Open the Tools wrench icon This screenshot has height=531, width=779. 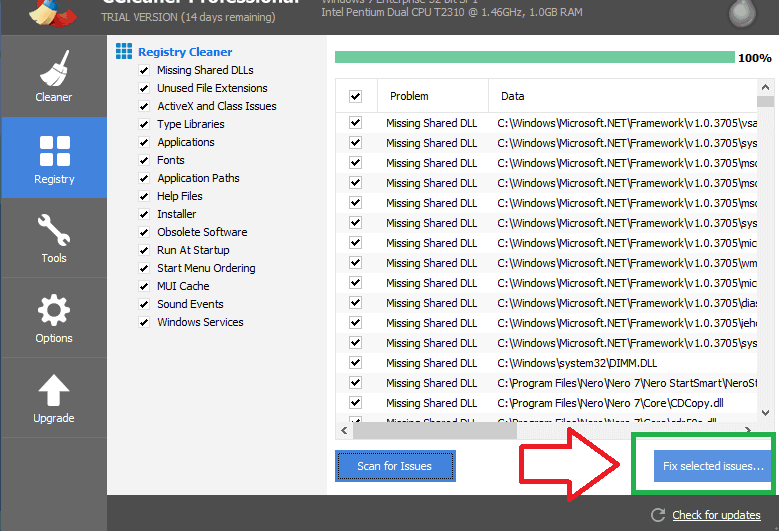pyautogui.click(x=54, y=230)
